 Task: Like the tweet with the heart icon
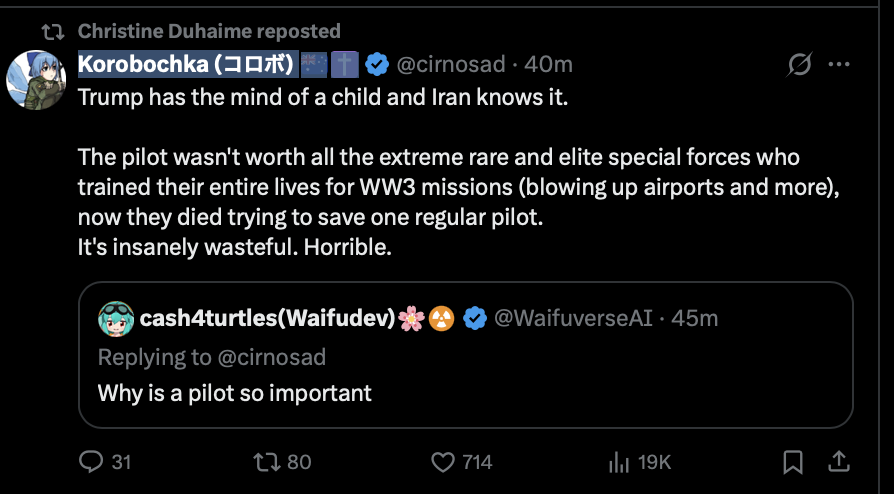[x=443, y=462]
